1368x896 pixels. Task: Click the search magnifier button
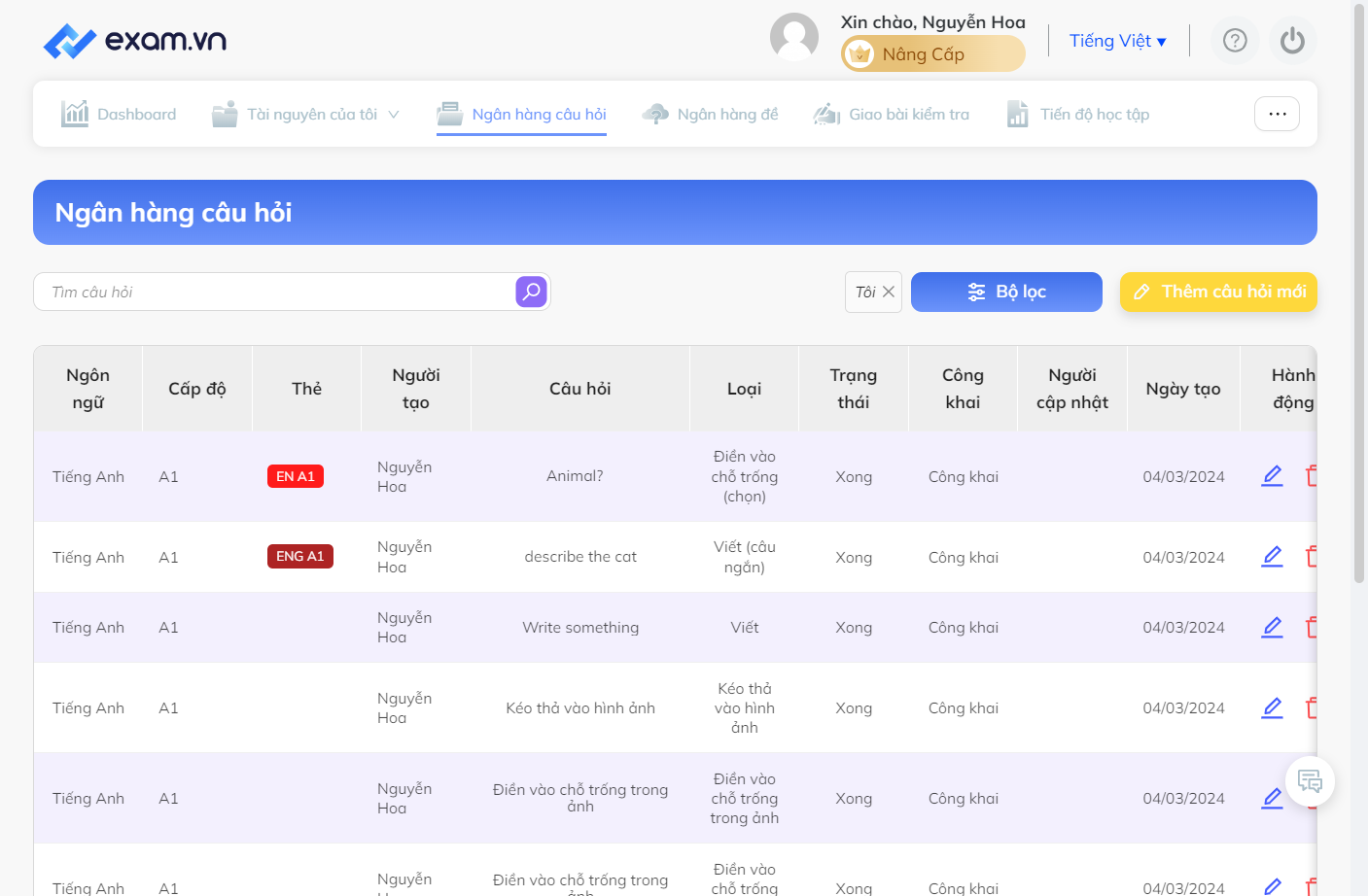[x=532, y=292]
